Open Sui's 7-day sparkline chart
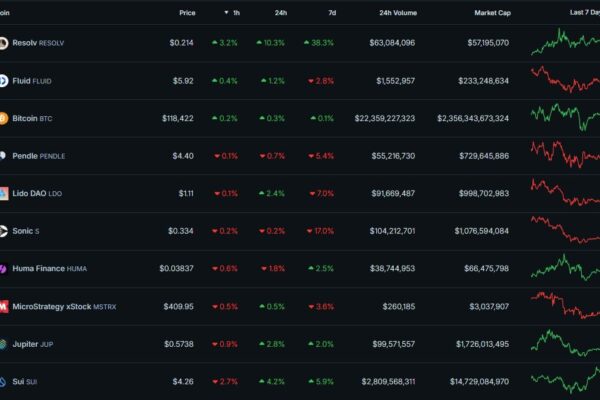Viewport: 600px width, 400px height. (565, 380)
